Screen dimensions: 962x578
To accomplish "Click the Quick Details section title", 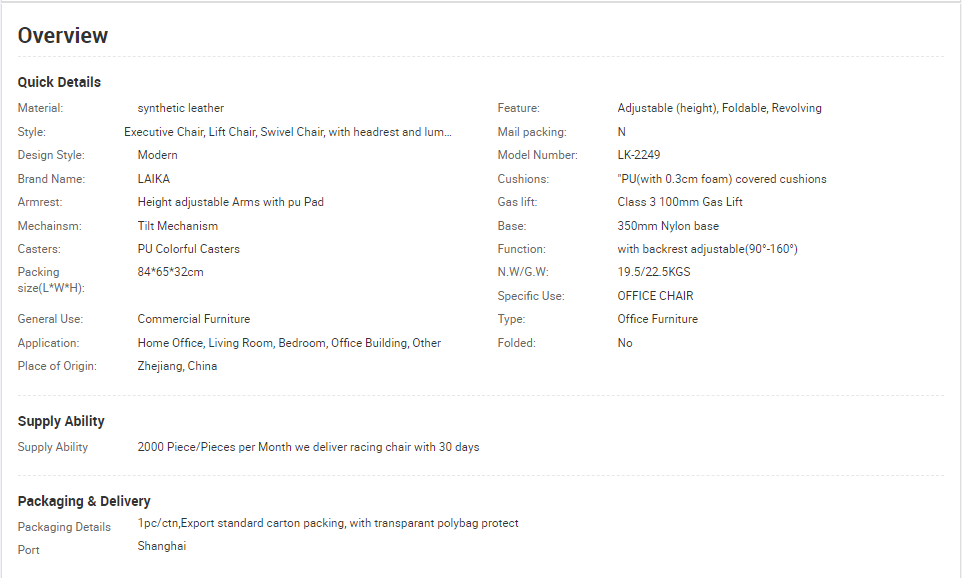I will [59, 82].
